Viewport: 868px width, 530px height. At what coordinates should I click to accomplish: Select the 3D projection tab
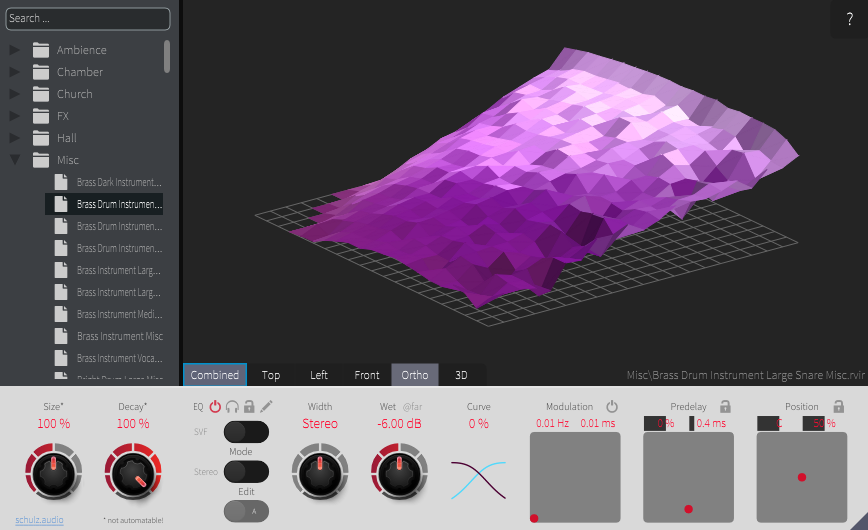[461, 375]
